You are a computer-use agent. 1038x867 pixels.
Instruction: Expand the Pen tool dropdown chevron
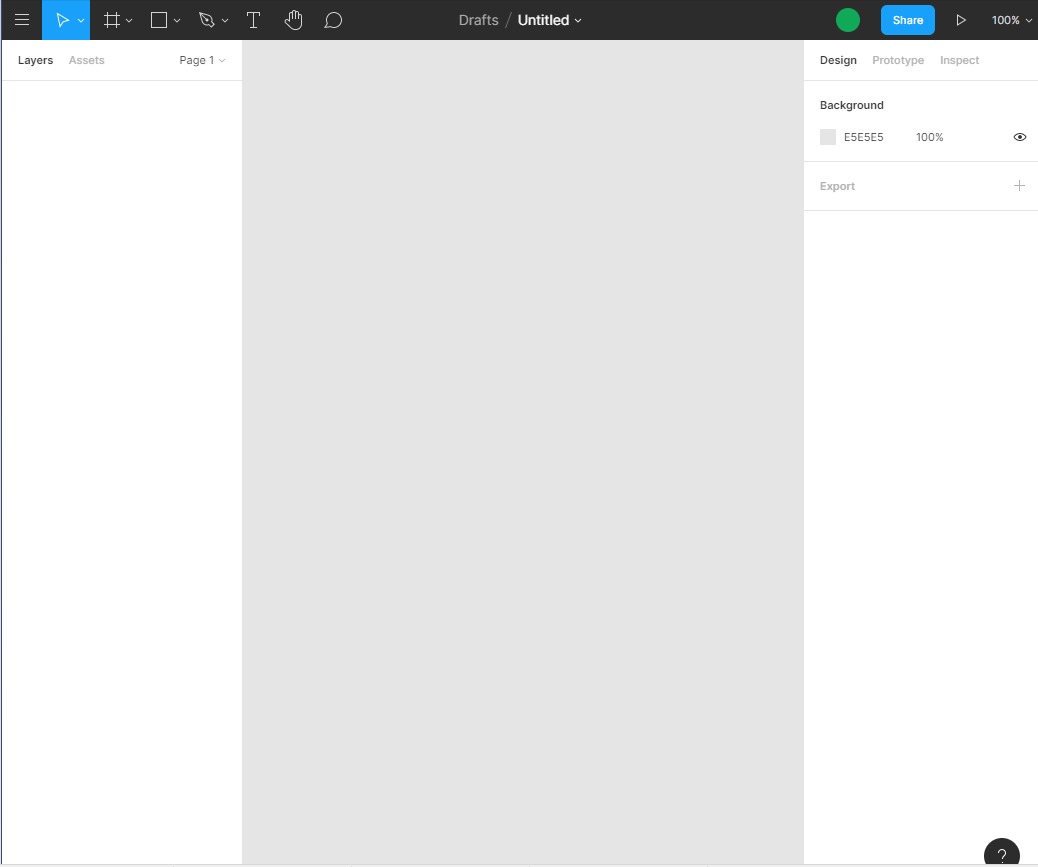click(x=225, y=21)
